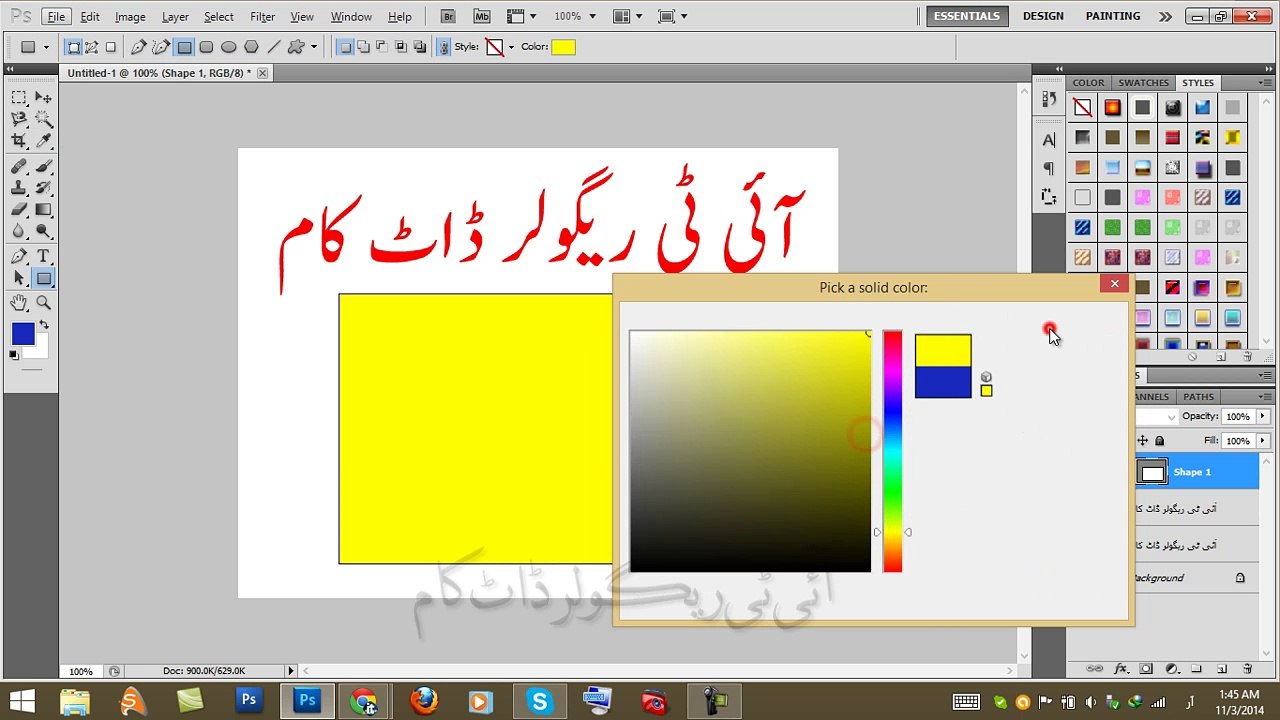Choose the Polygon shape in options bar
Screen dimensions: 1280x720
coord(251,47)
